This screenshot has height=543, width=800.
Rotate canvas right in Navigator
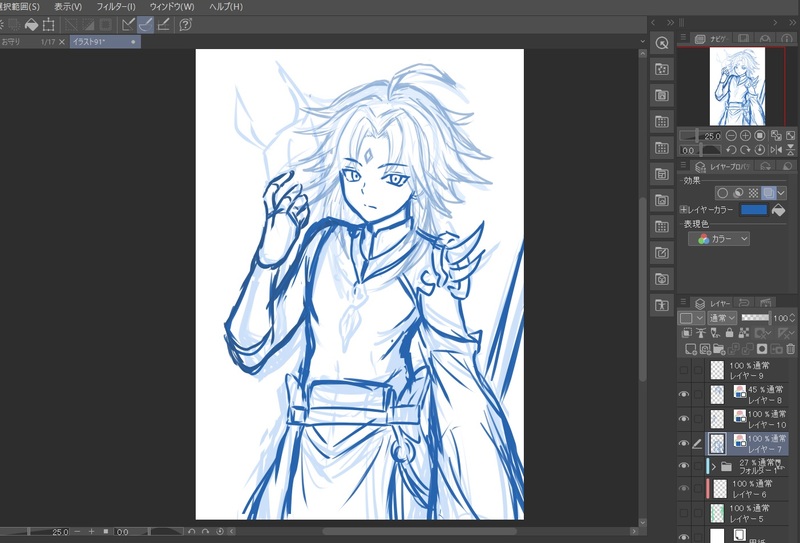pos(745,150)
